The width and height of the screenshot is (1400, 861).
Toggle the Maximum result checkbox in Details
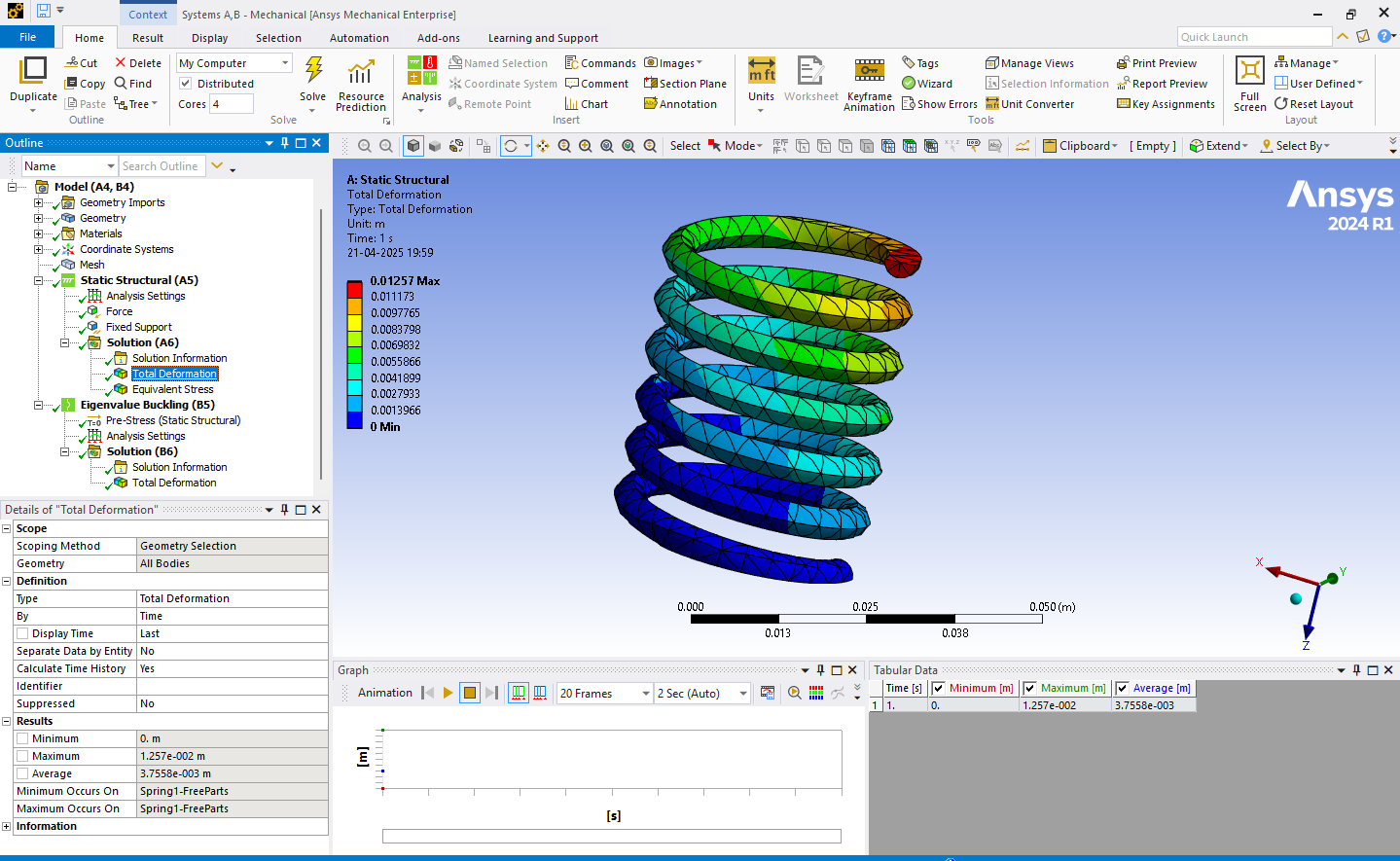point(22,756)
